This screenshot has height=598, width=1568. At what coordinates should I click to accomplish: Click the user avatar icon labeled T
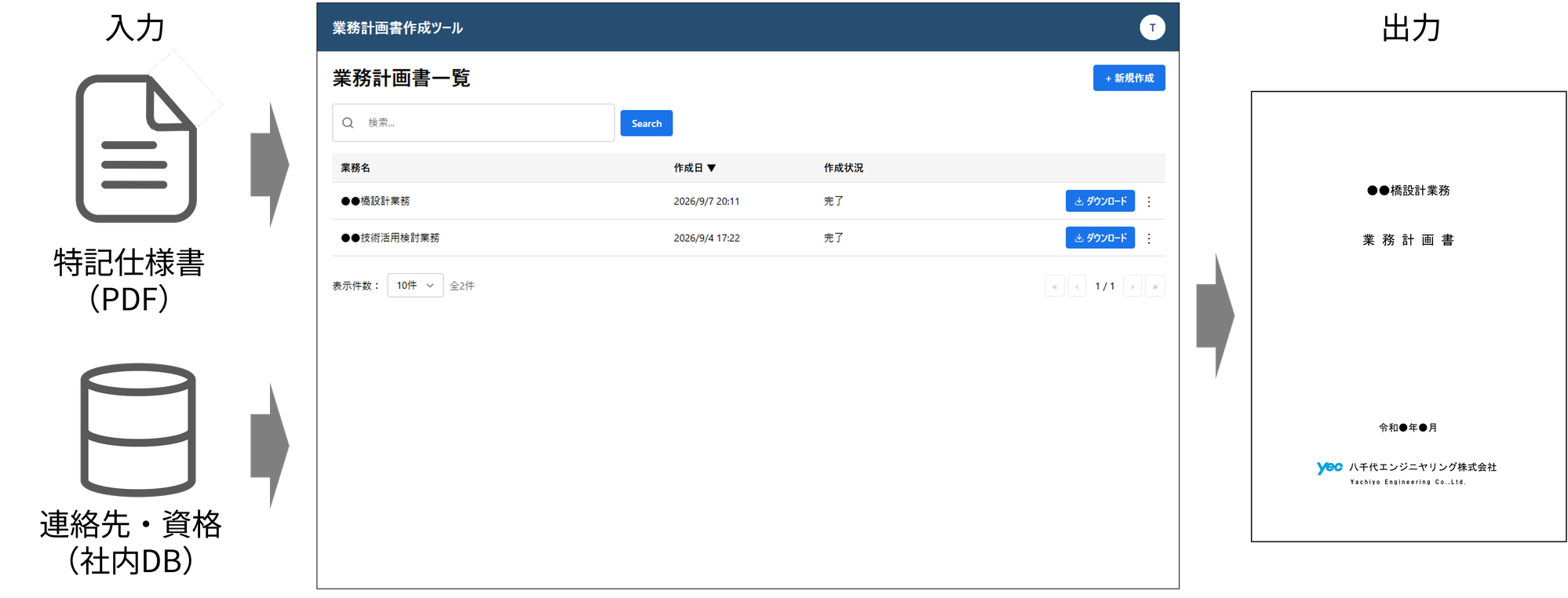point(1151,27)
